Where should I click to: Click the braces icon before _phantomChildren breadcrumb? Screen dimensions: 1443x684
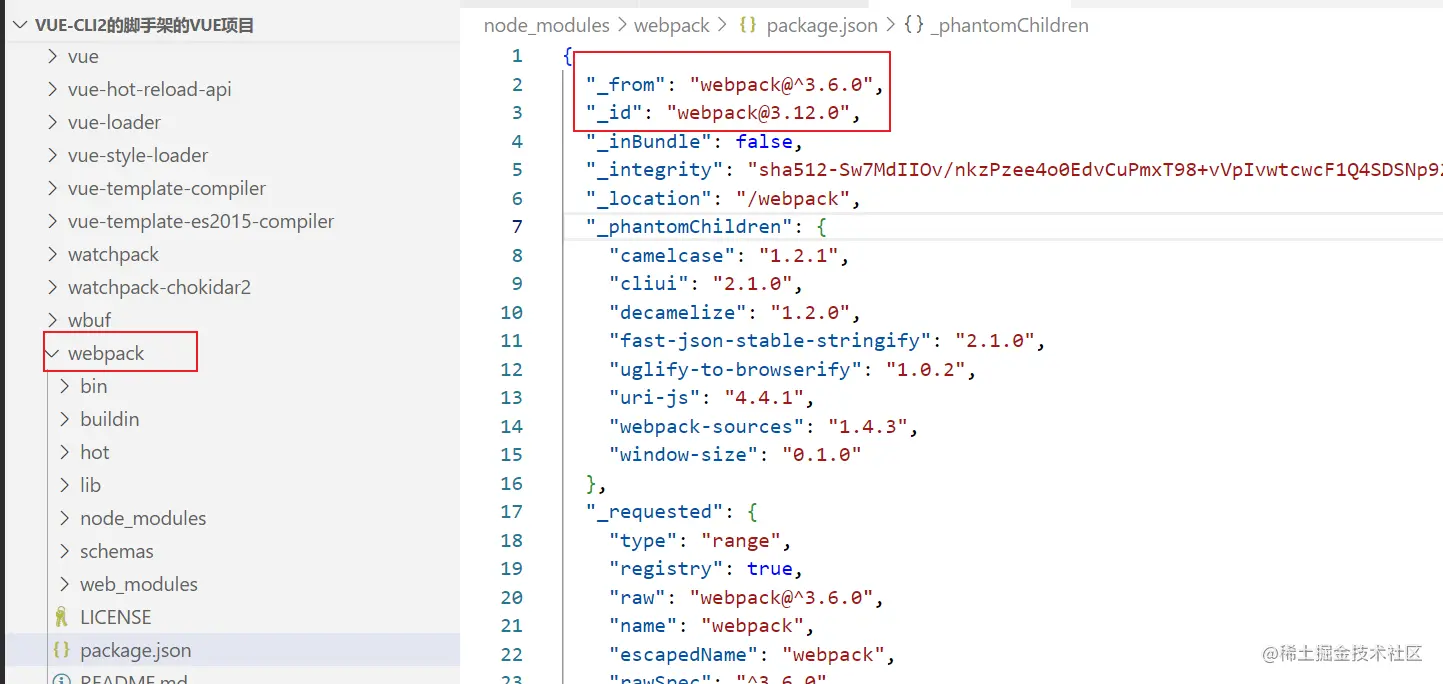pos(914,25)
